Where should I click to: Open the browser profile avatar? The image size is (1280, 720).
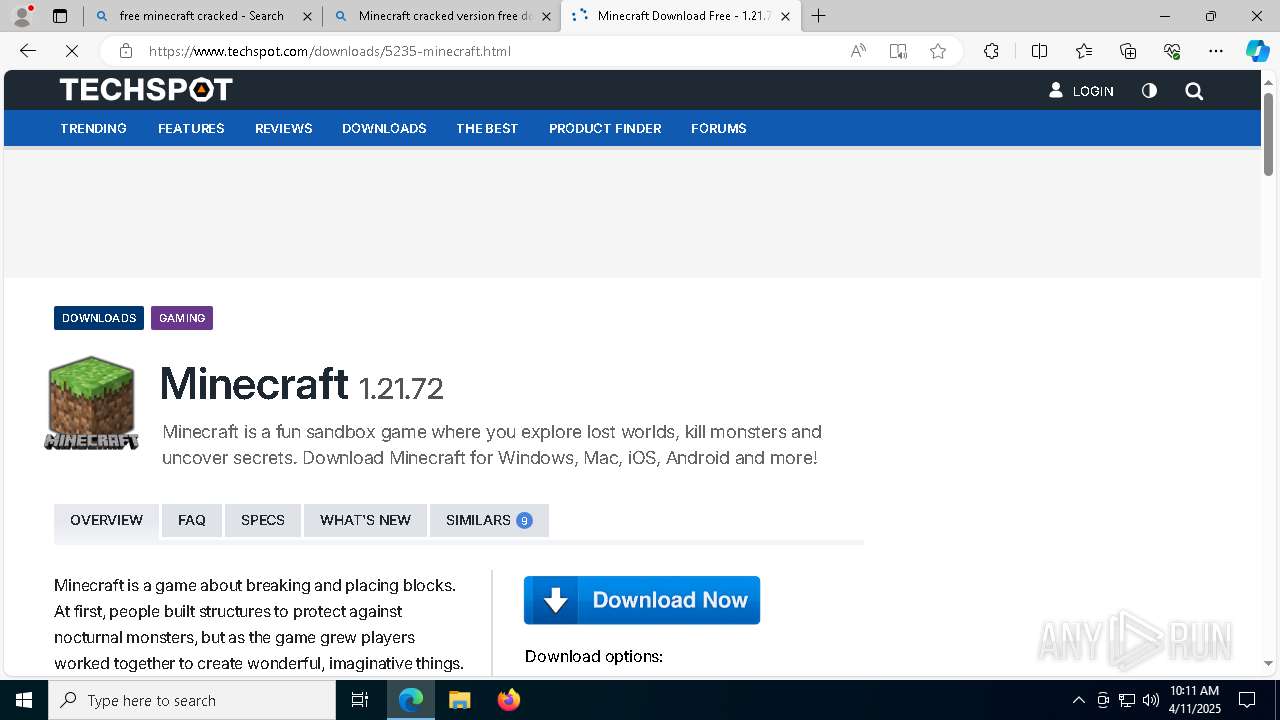(21, 16)
